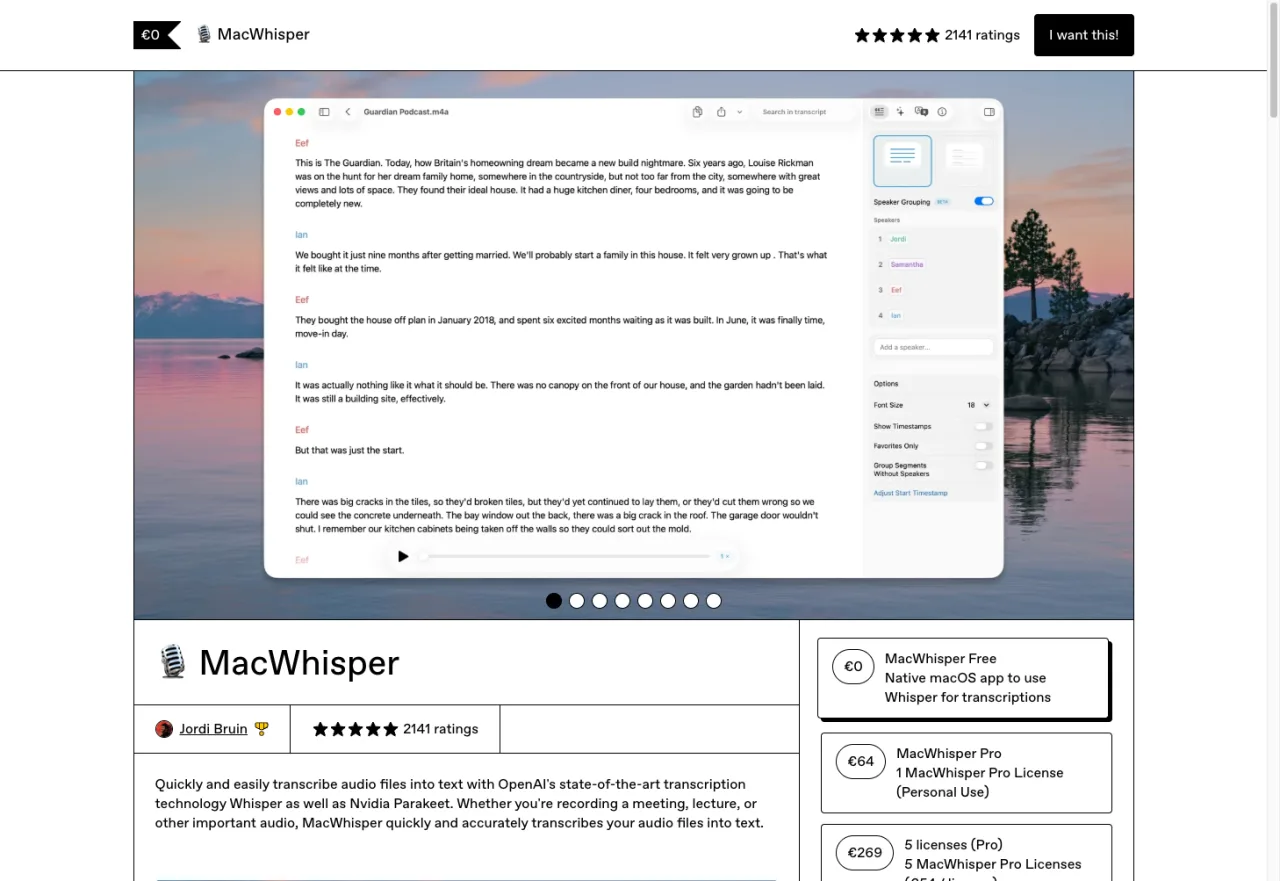
Task: Select the fourth carousel dot
Action: pyautogui.click(x=622, y=601)
